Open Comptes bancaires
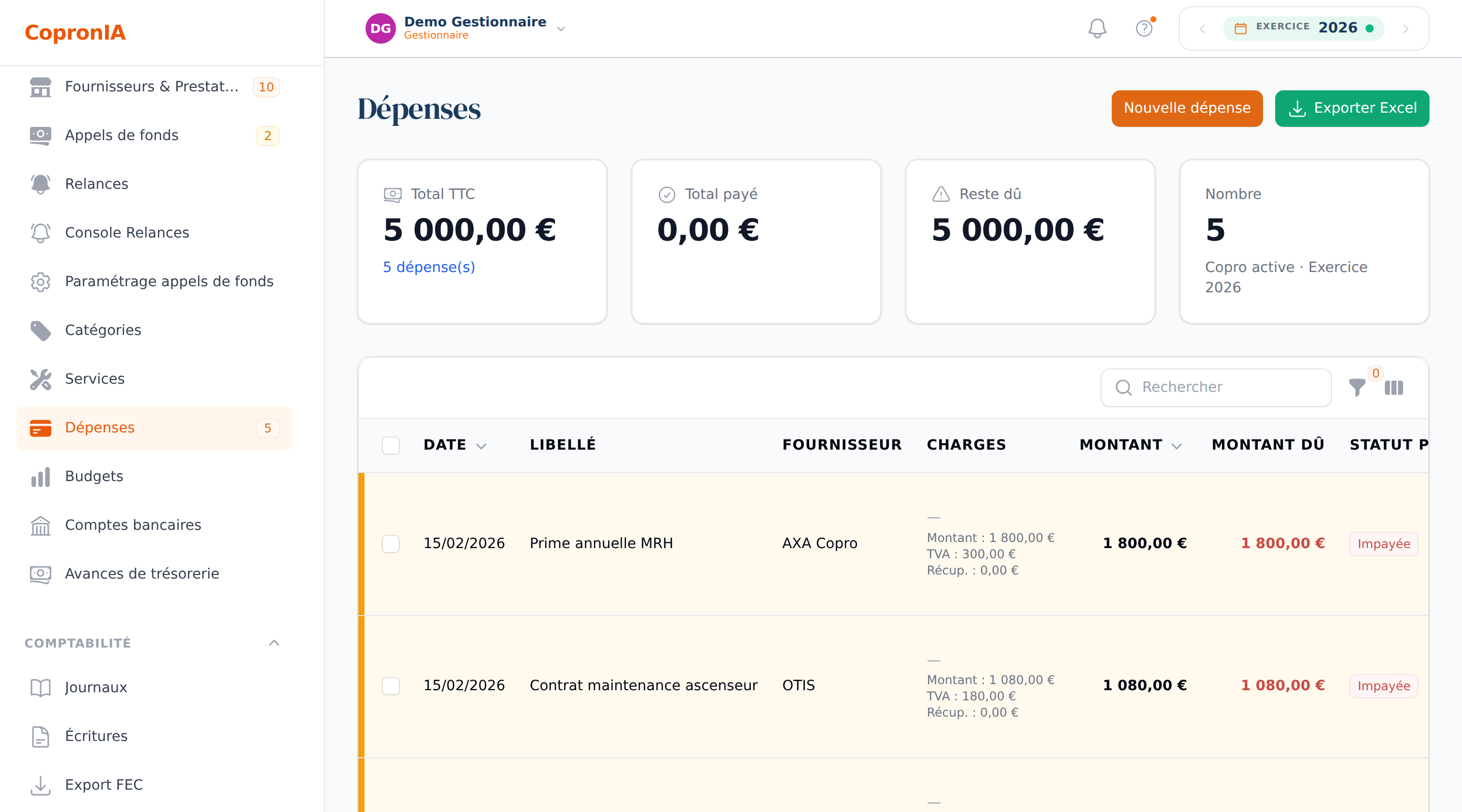 (x=154, y=525)
